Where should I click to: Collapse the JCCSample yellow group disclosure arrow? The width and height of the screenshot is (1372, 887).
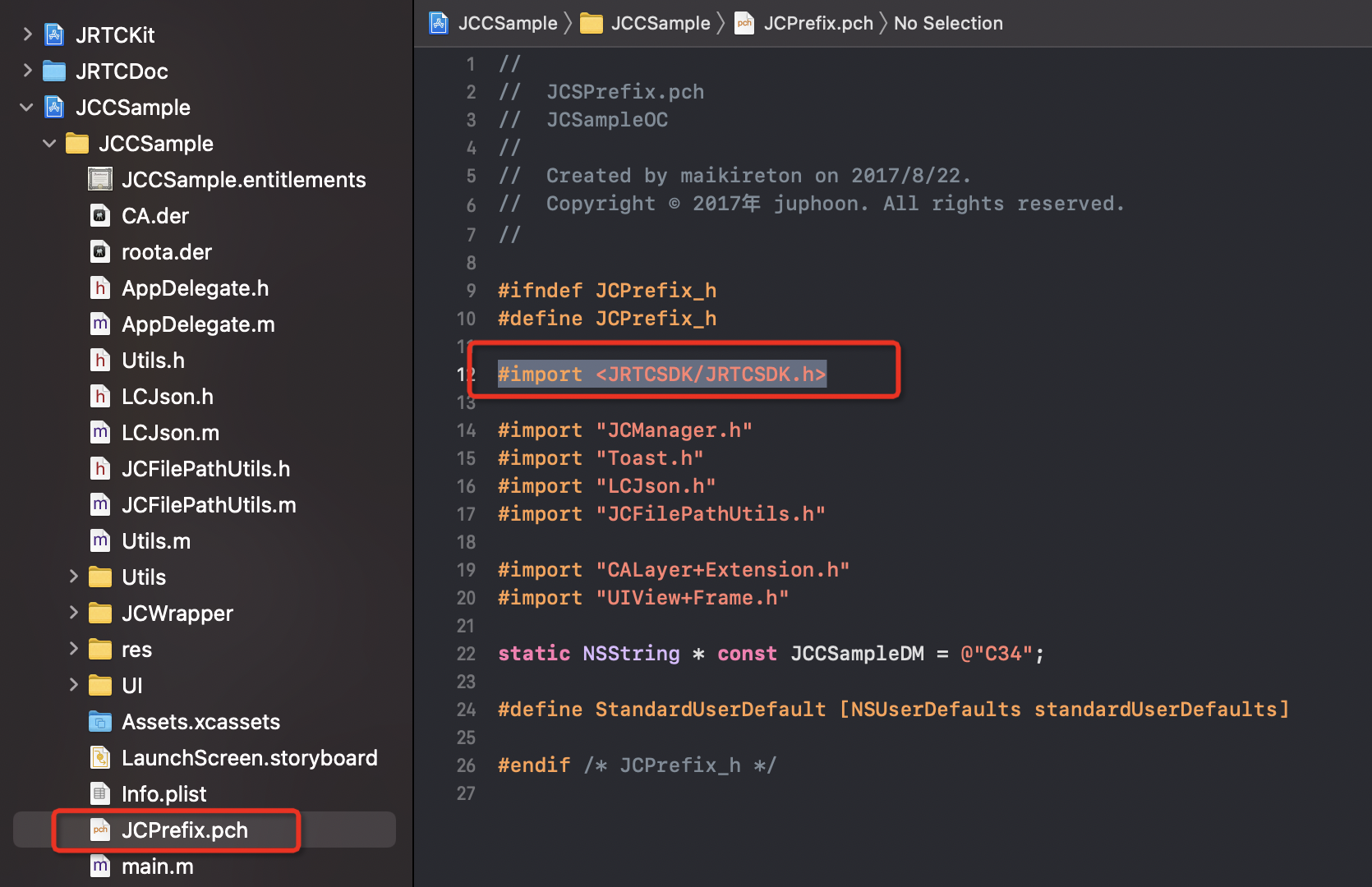(x=49, y=143)
